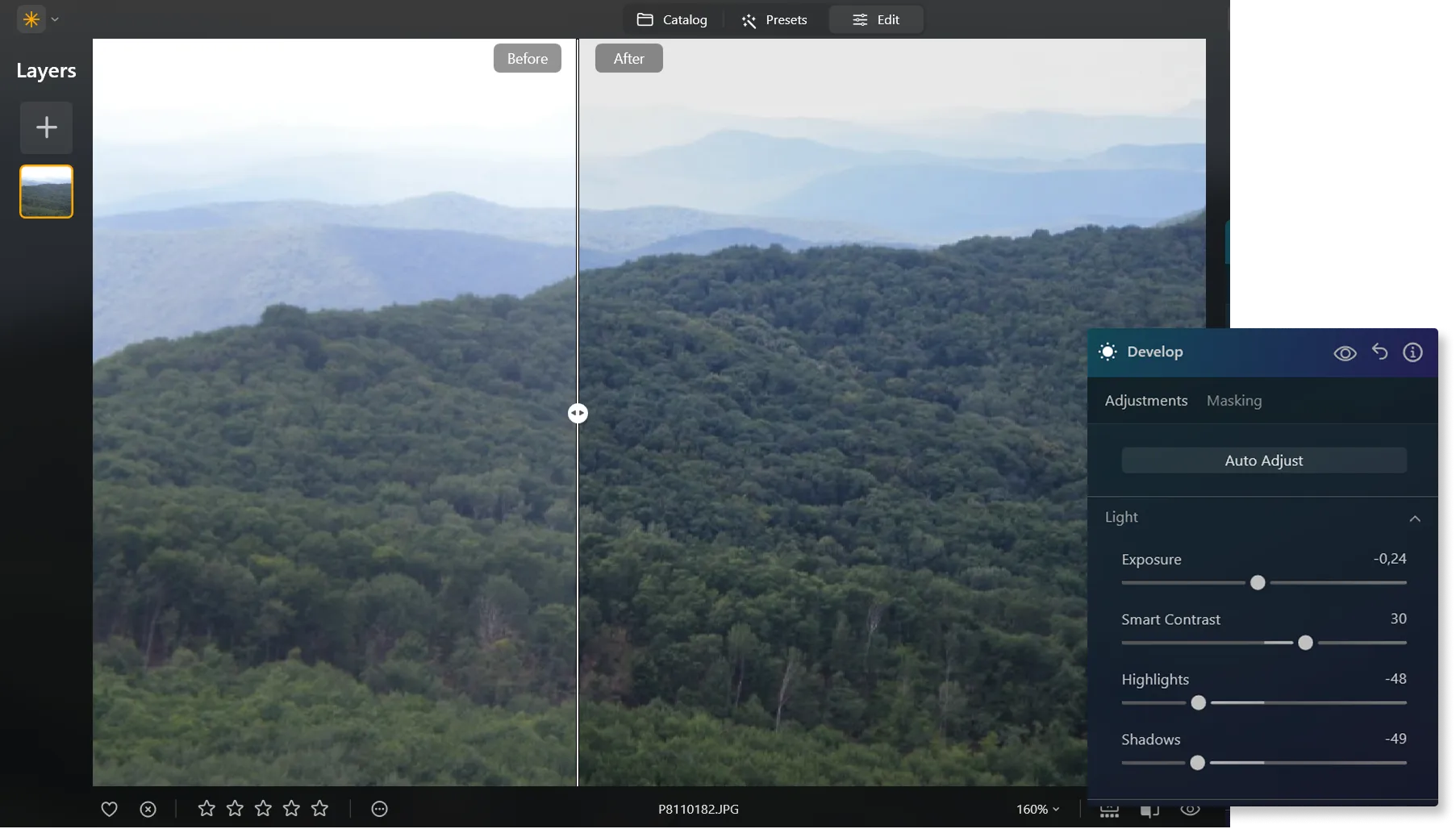
Task: Click the Shadows label
Action: click(x=1150, y=739)
